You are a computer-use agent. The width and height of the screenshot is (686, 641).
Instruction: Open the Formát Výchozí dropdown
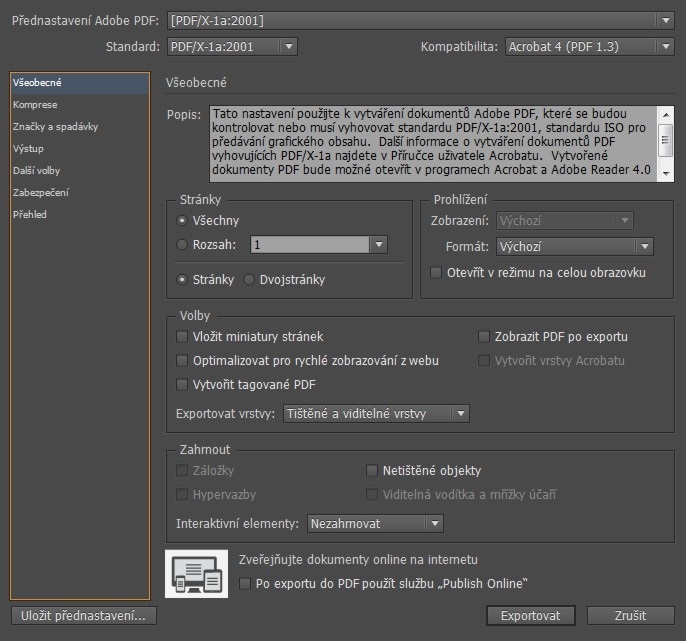(x=575, y=247)
